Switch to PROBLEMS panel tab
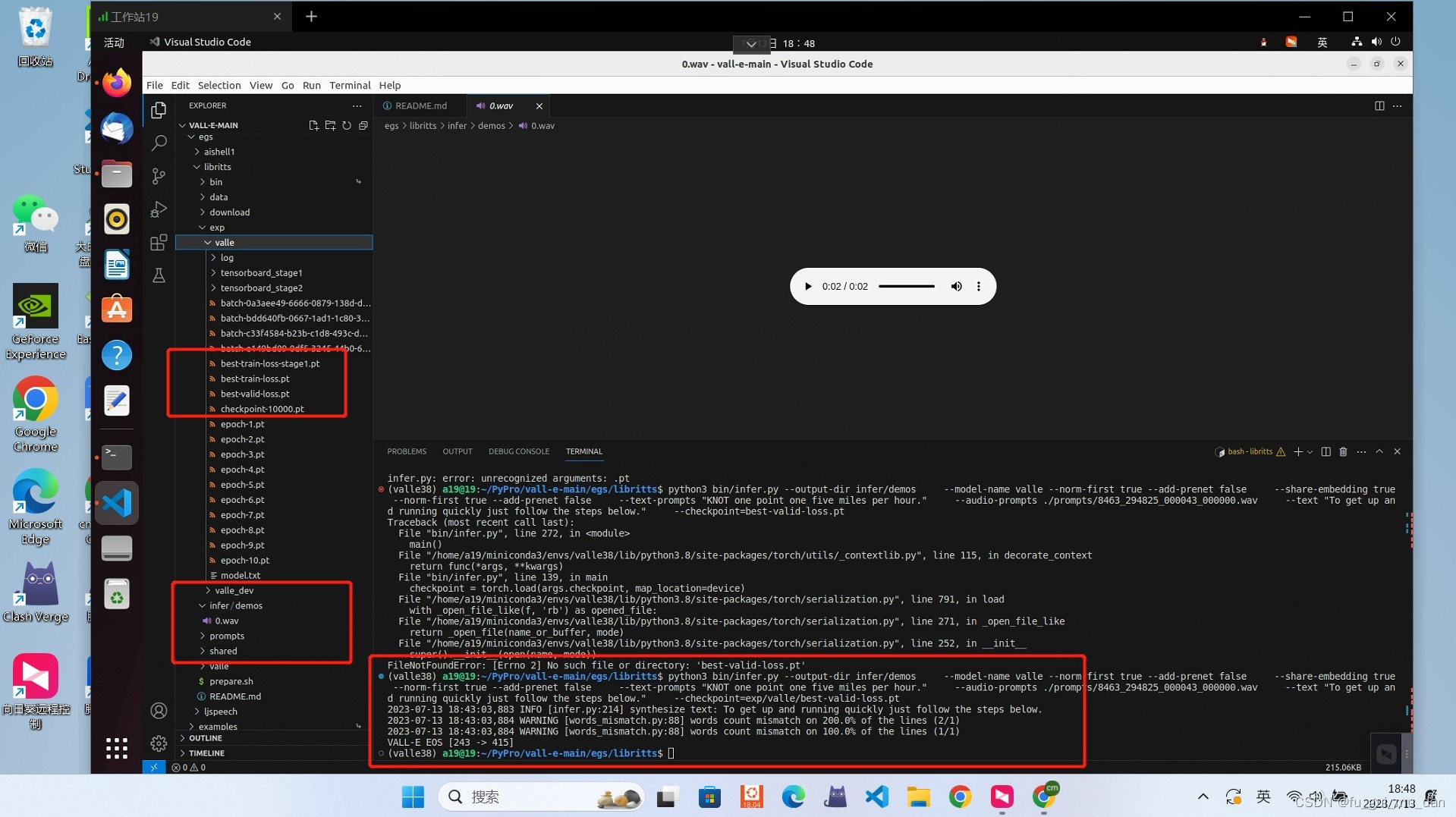Screen dimensions: 1456x817 coord(407,452)
